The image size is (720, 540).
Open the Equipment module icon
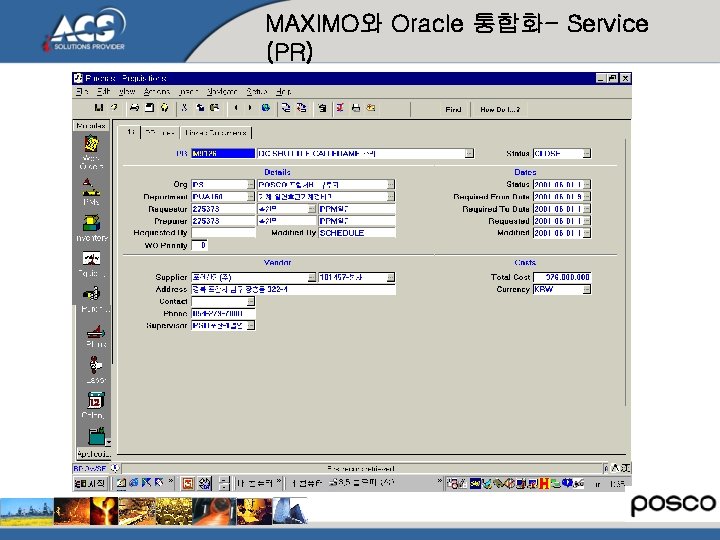point(91,259)
